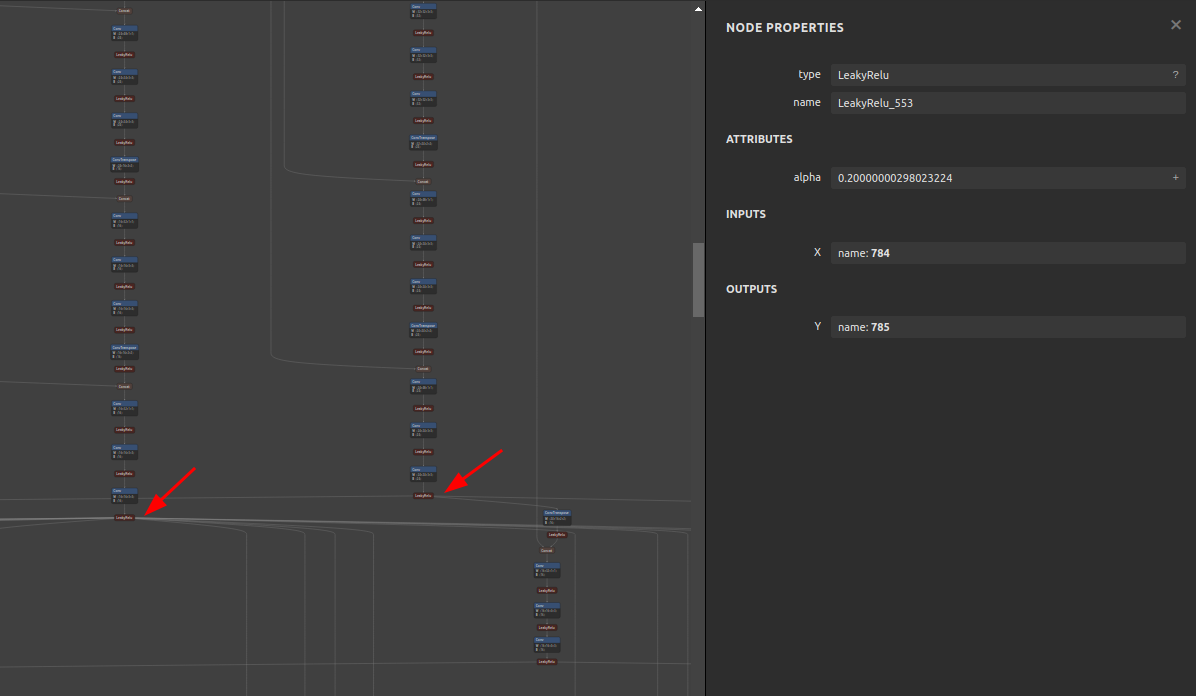This screenshot has height=696, width=1196.
Task: Close the Node Properties panel
Action: (1175, 25)
